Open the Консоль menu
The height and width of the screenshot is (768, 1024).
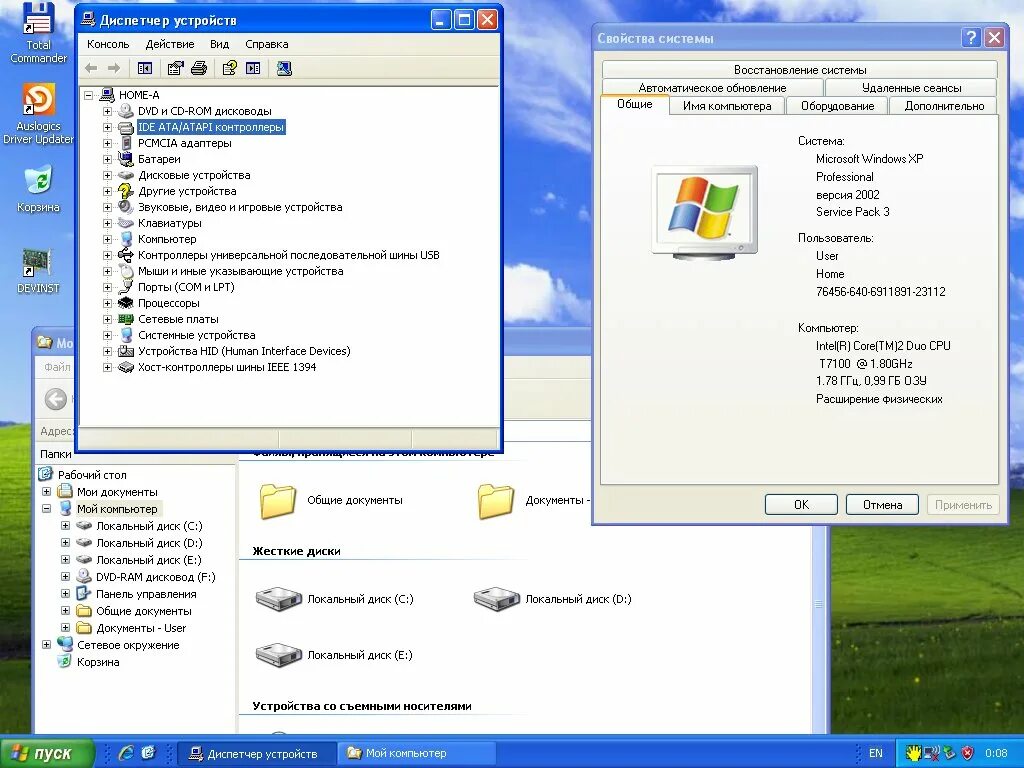point(108,44)
